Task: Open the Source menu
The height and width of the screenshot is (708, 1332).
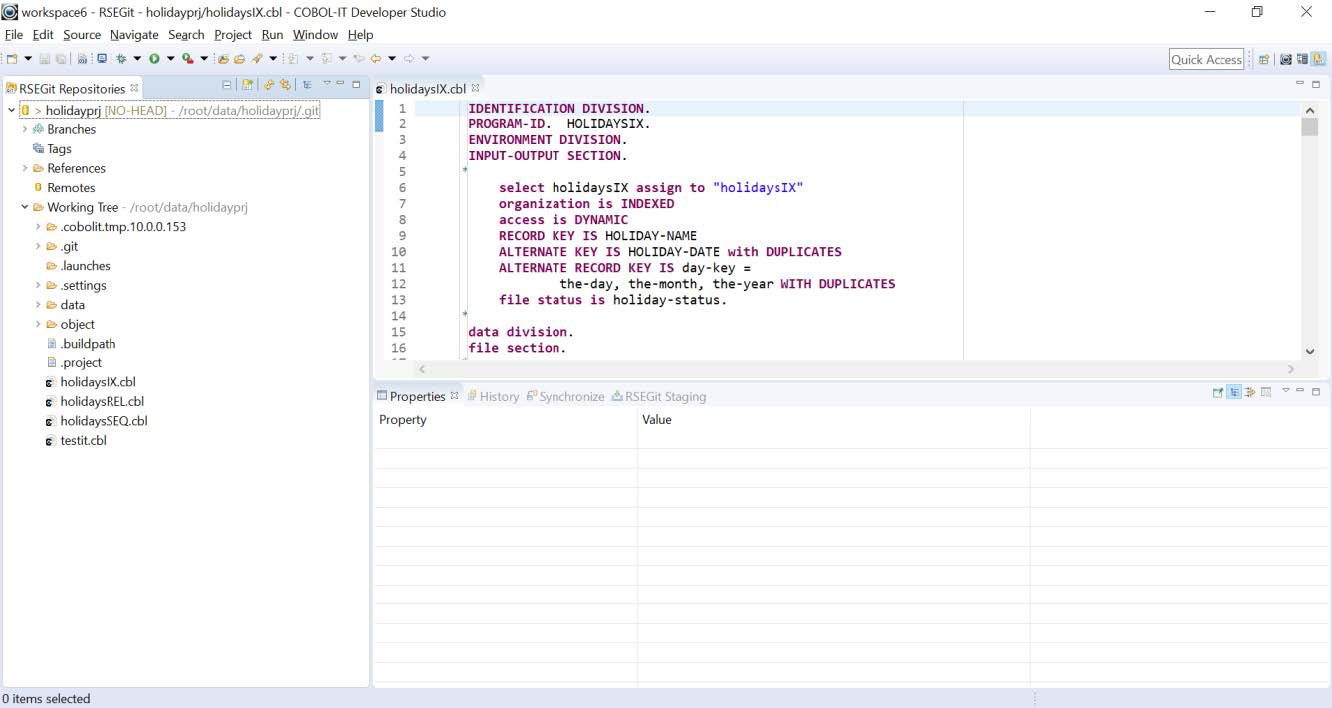Action: [81, 34]
